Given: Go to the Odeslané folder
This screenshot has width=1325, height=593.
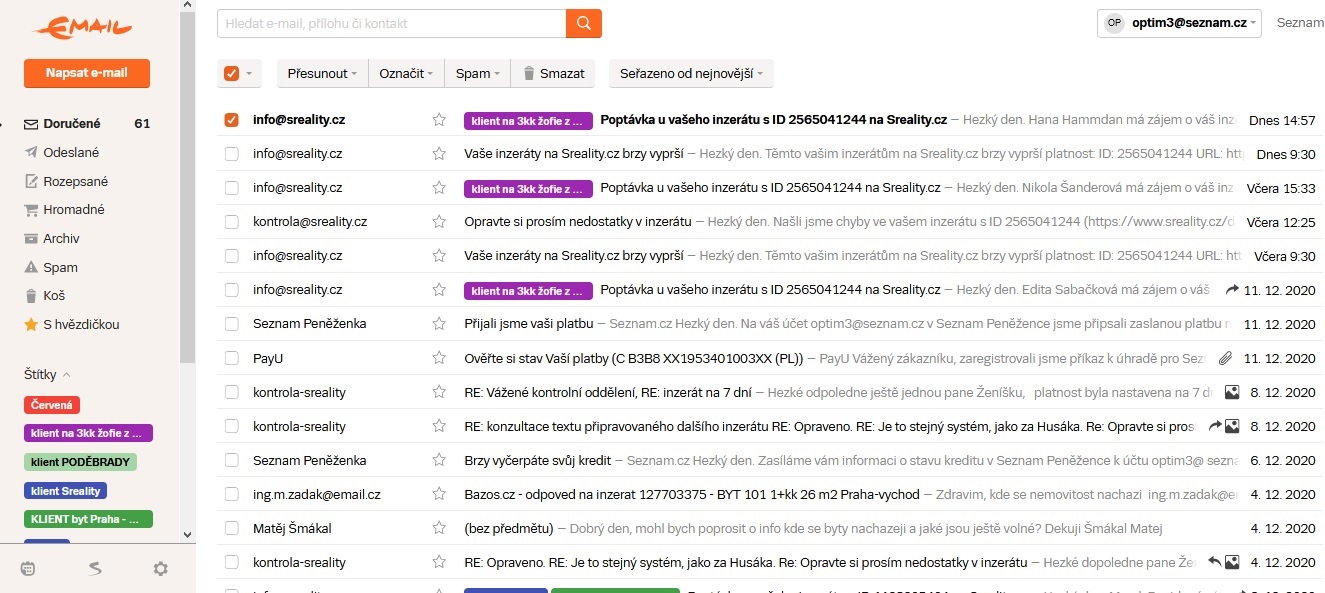Looking at the screenshot, I should [x=71, y=153].
